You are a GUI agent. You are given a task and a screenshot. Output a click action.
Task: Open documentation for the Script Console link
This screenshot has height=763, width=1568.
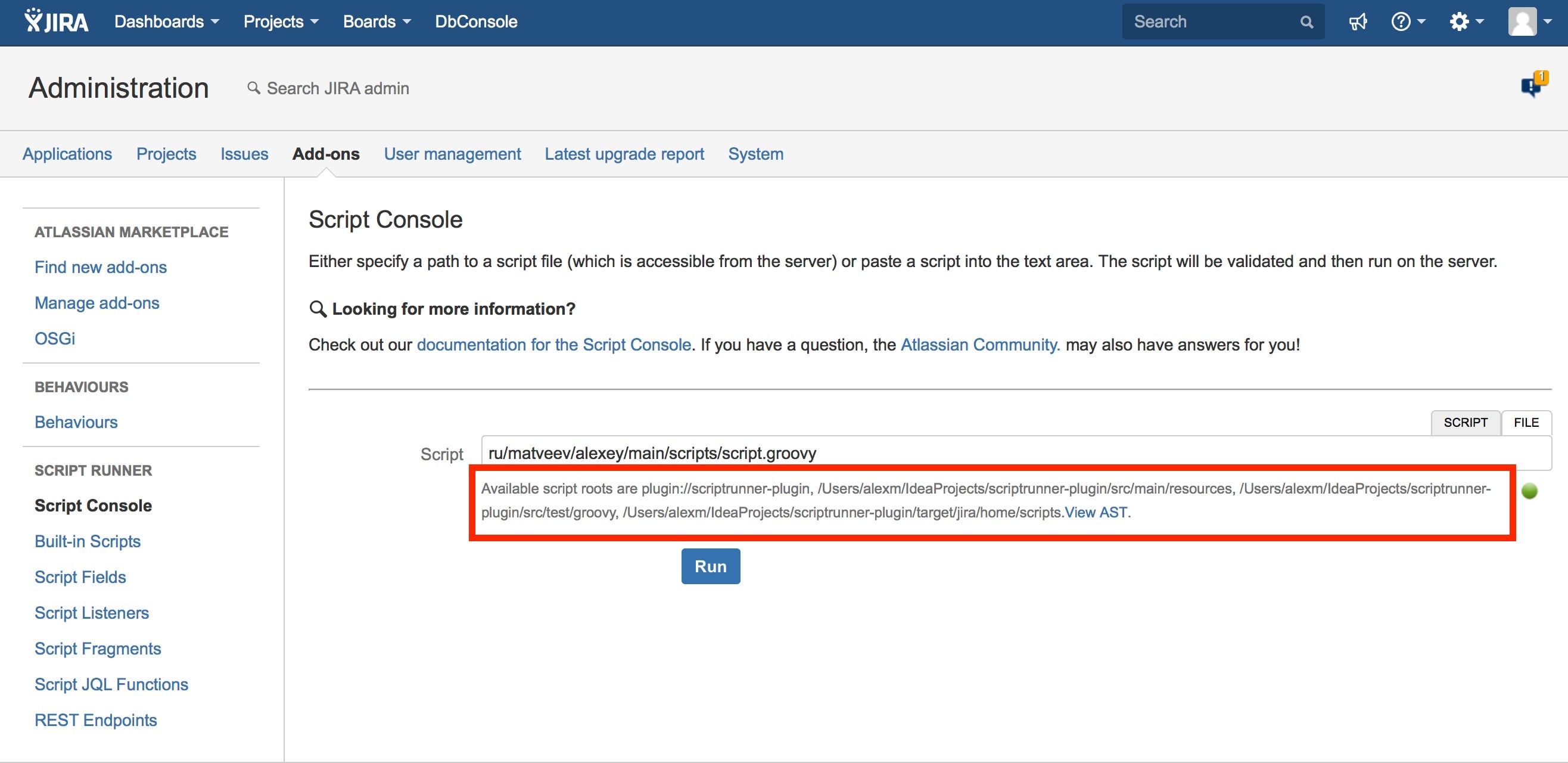554,345
